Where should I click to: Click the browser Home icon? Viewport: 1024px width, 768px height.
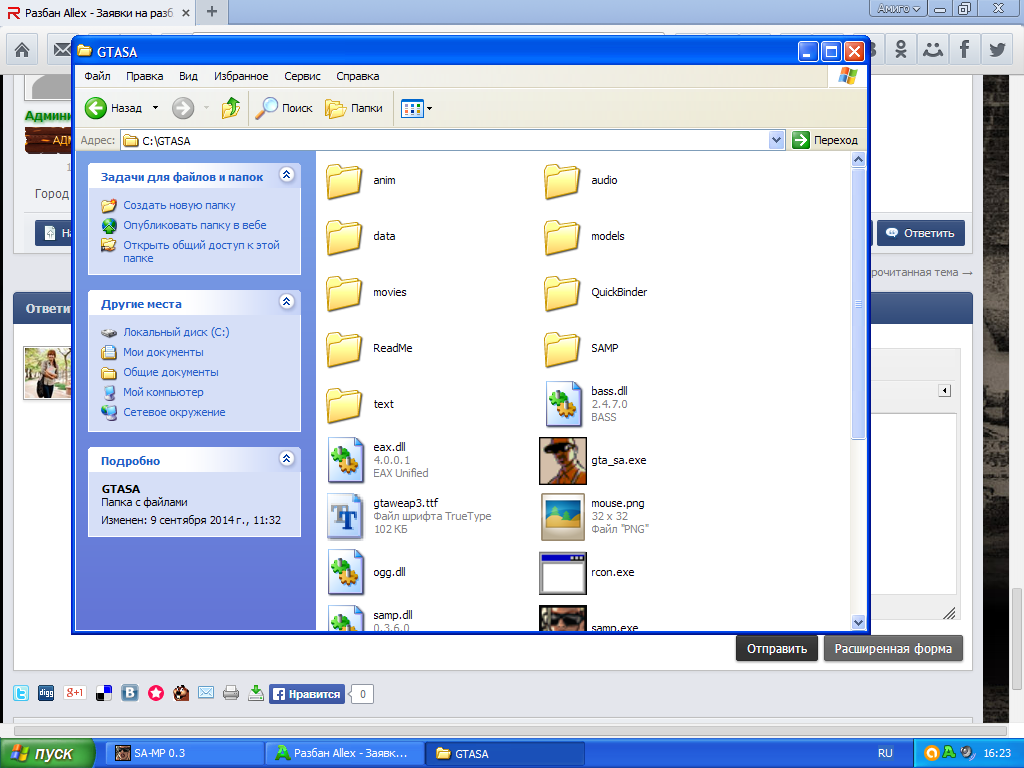(x=22, y=50)
